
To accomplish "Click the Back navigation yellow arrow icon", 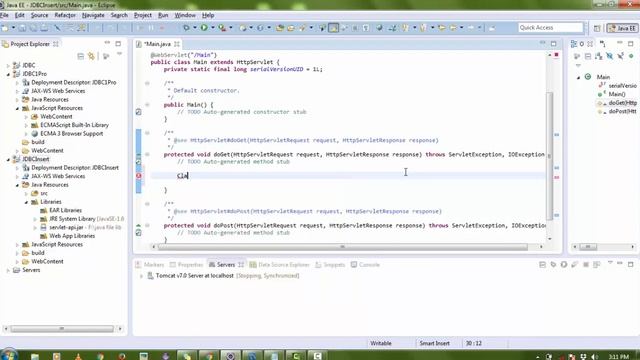I will (x=453, y=28).
